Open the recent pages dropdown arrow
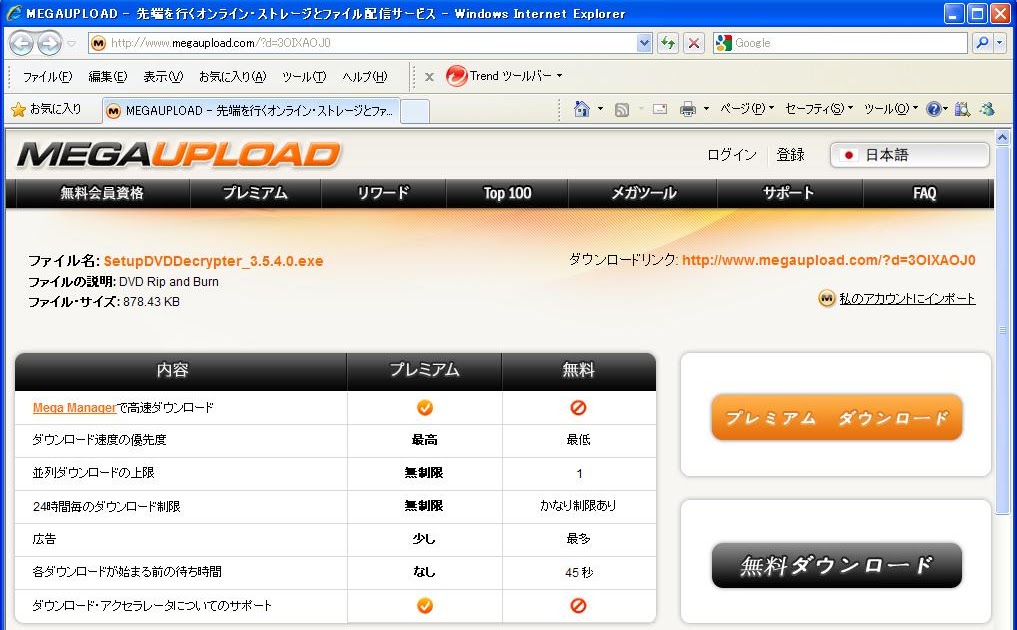1017x630 pixels. point(71,43)
